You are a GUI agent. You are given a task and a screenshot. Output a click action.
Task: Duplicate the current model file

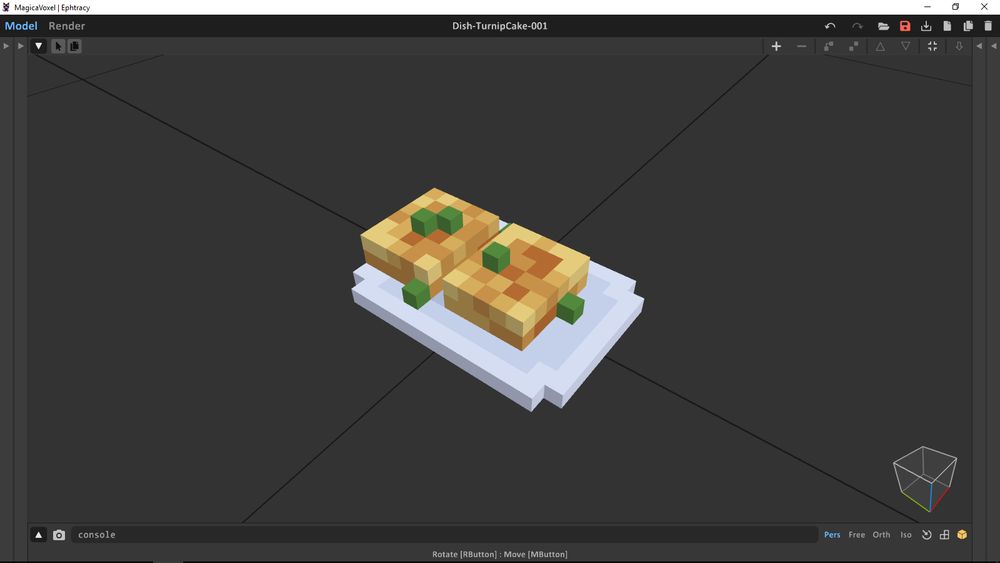pyautogui.click(x=968, y=26)
